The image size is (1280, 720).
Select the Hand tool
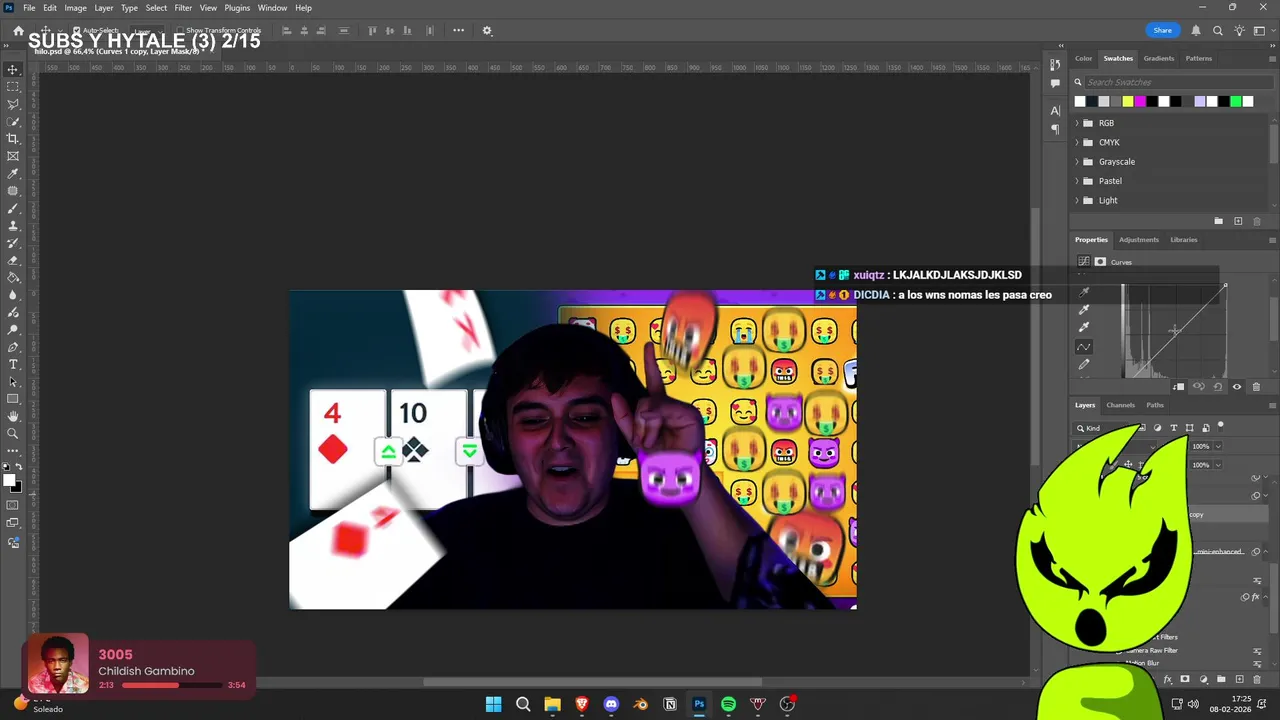tap(13, 416)
